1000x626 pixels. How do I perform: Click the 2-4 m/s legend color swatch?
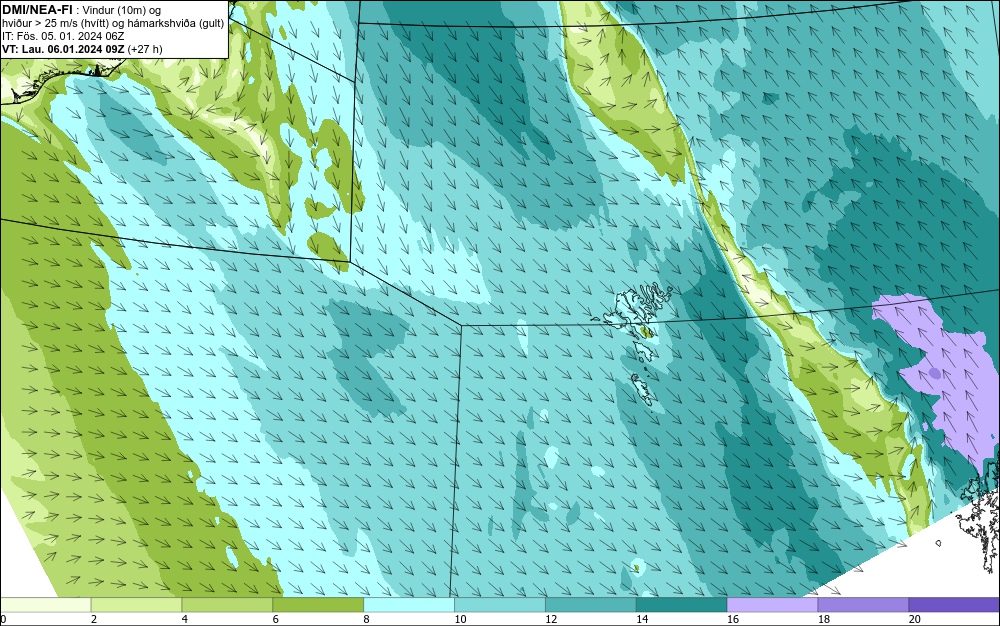[x=136, y=604]
